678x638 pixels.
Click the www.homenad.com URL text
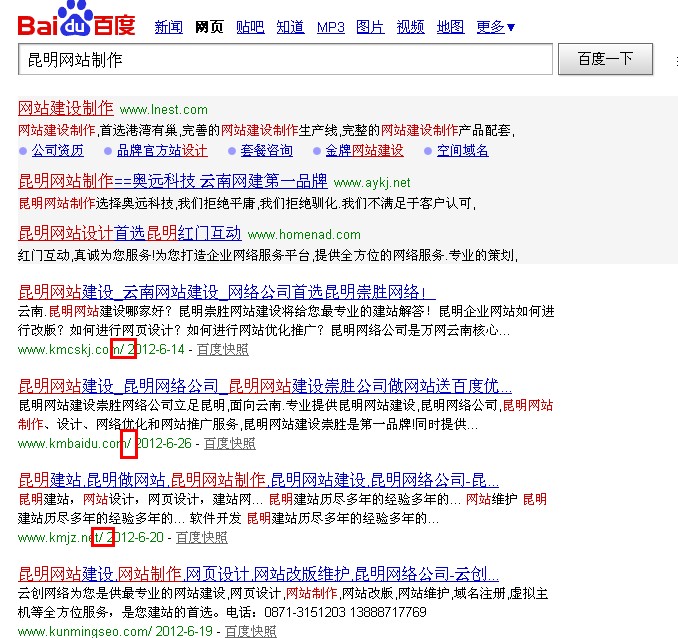tap(304, 234)
